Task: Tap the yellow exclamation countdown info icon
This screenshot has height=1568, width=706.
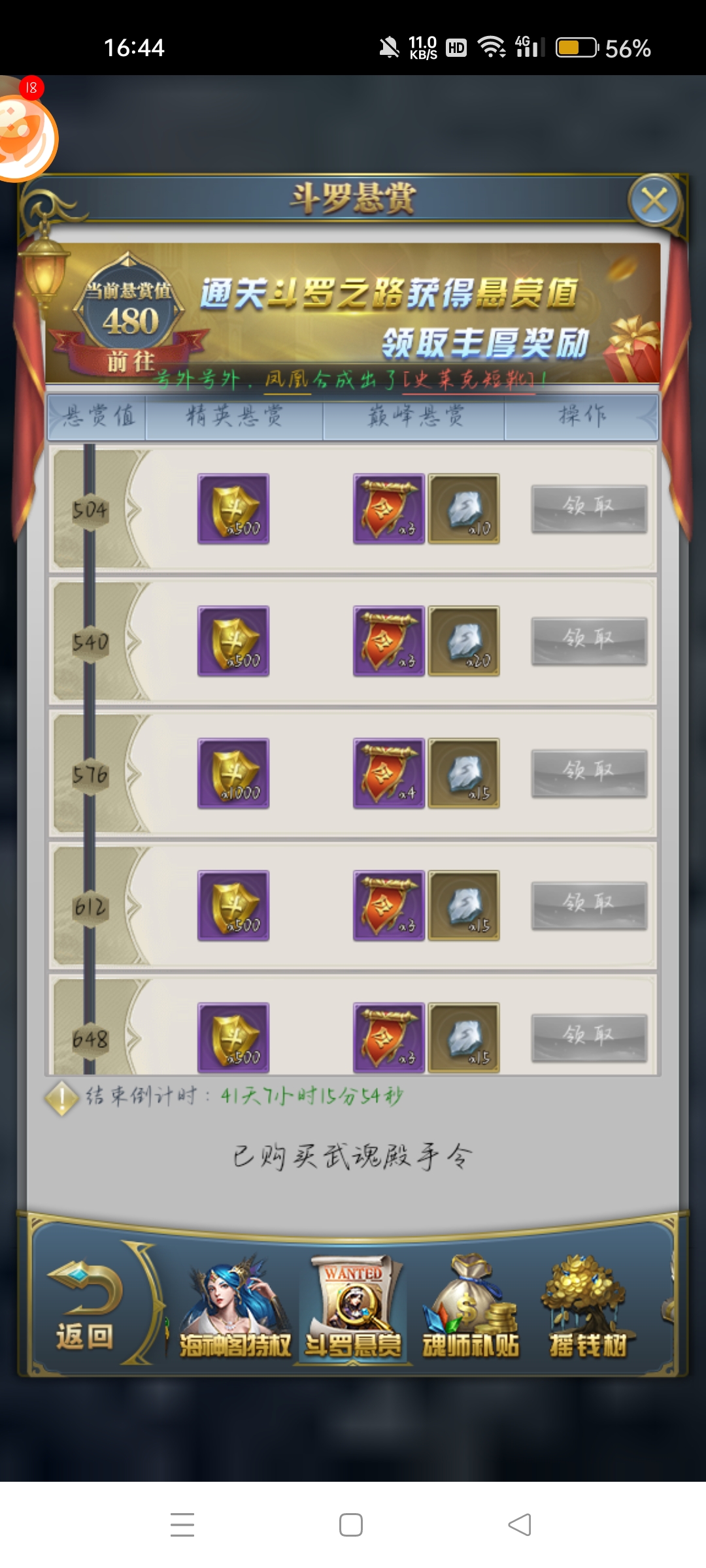Action: (x=61, y=1099)
